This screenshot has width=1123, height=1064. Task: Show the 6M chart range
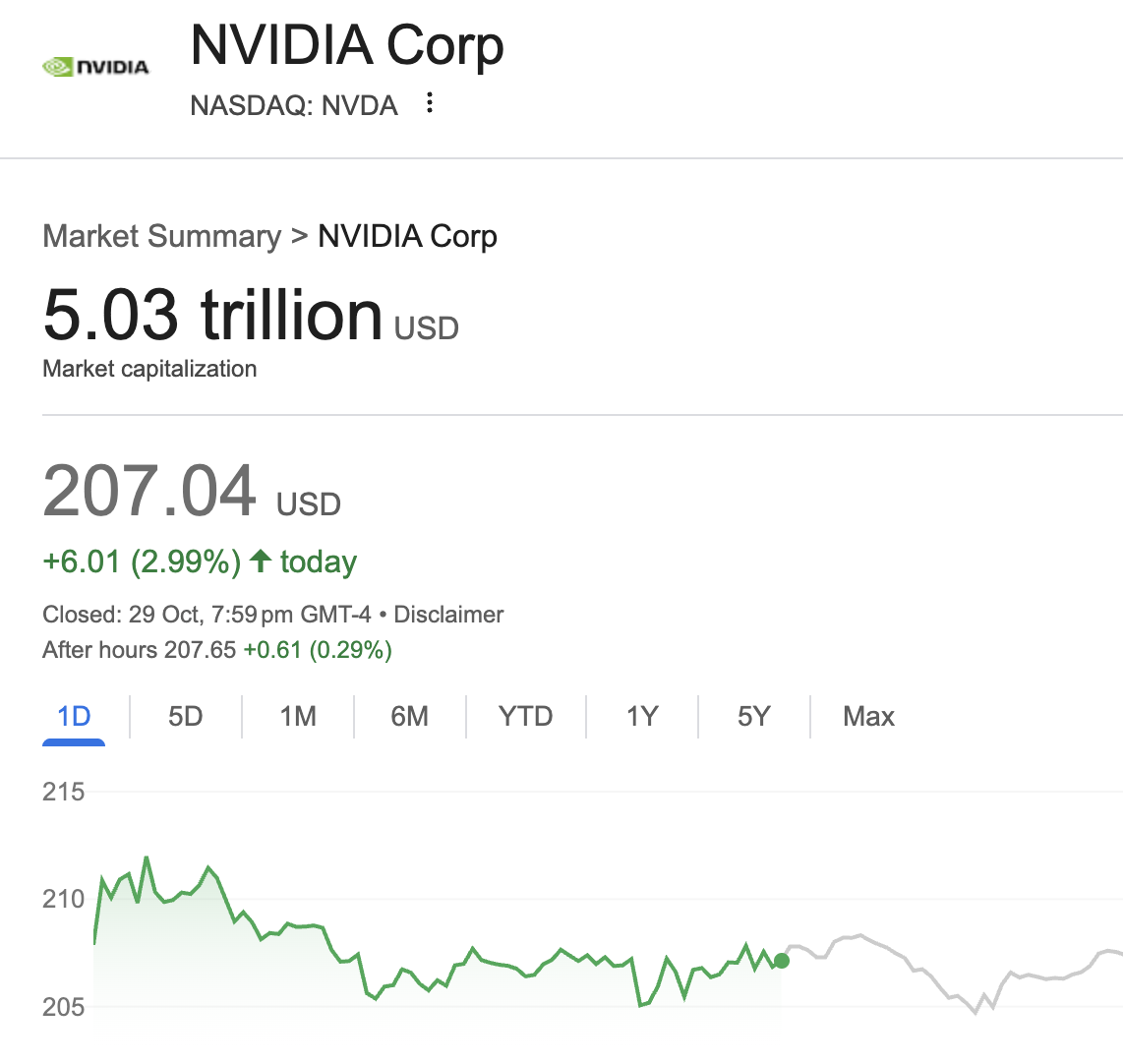(x=409, y=716)
